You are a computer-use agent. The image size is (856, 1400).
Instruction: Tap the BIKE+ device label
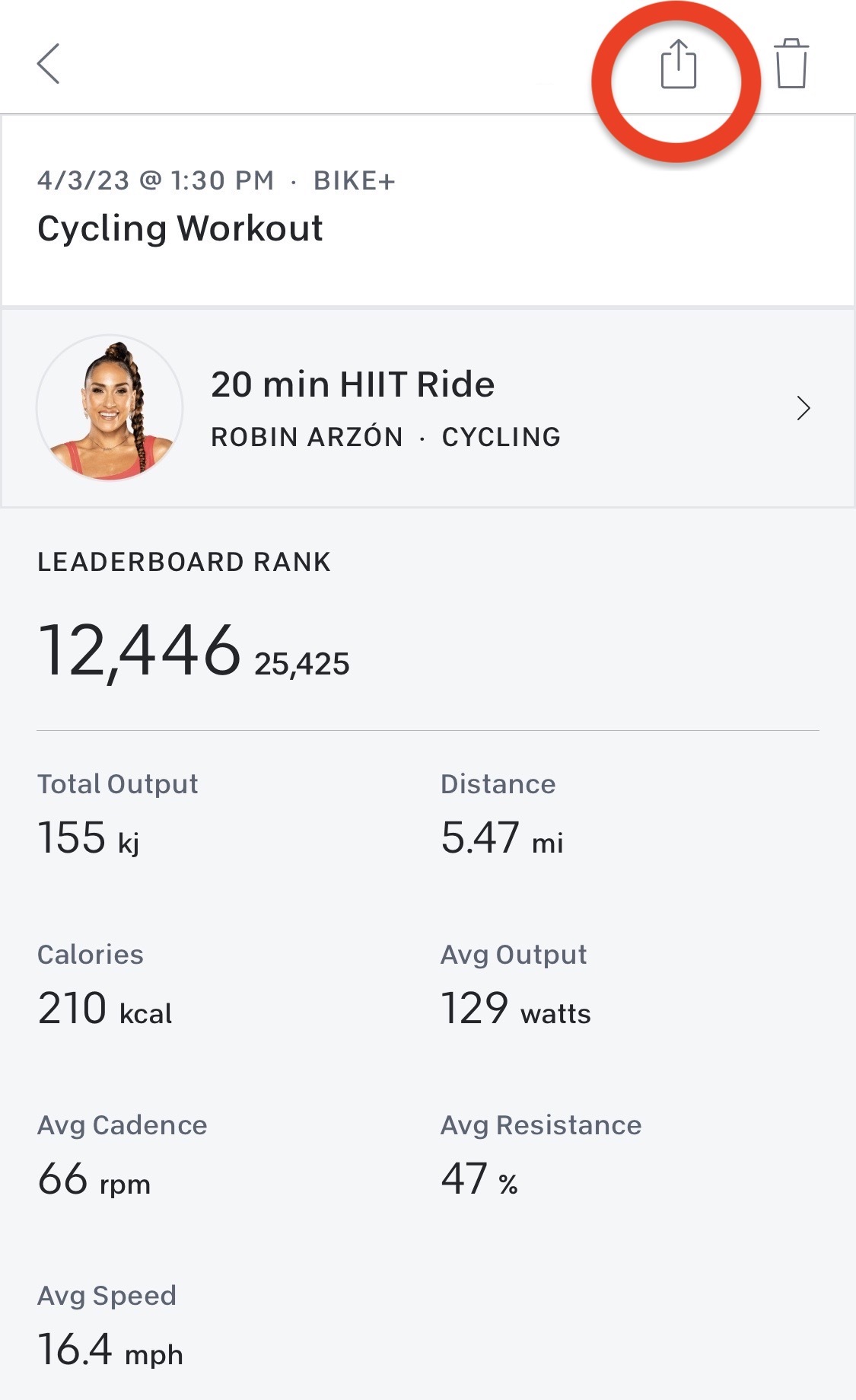(355, 180)
